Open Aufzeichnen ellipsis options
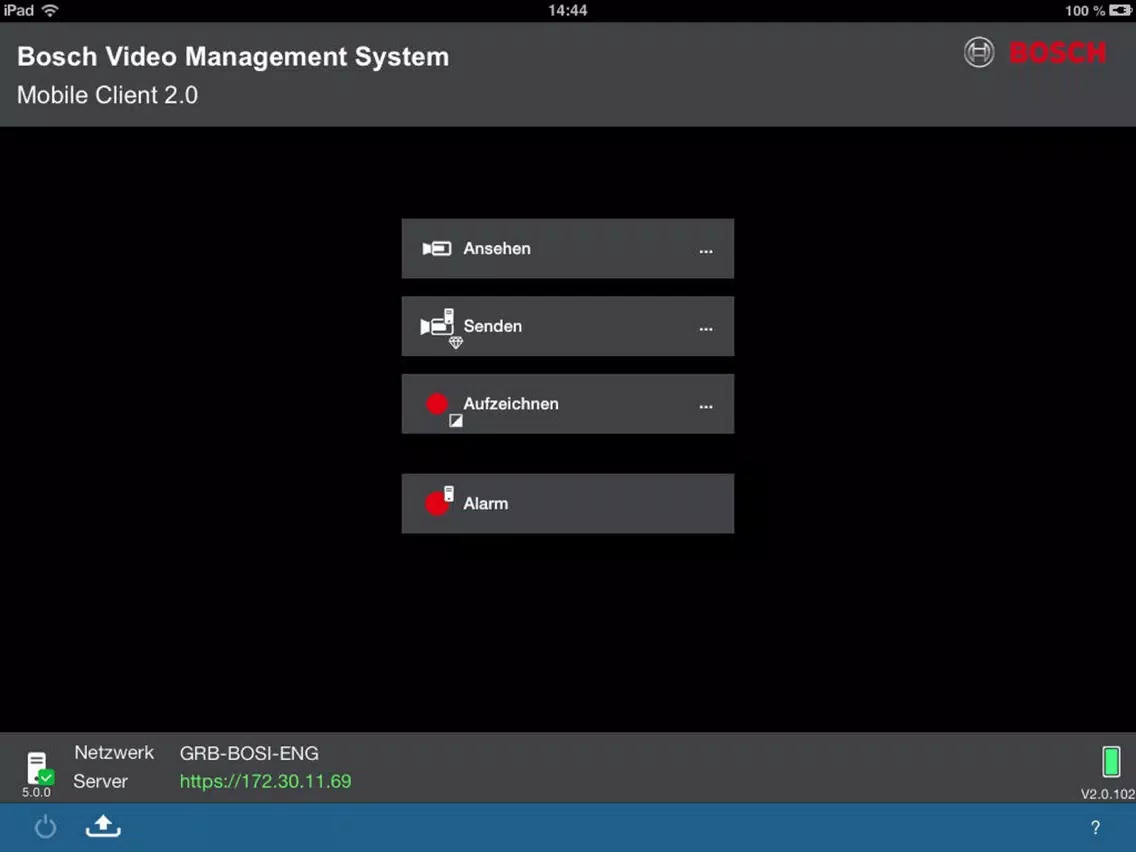1136x852 pixels. [706, 406]
